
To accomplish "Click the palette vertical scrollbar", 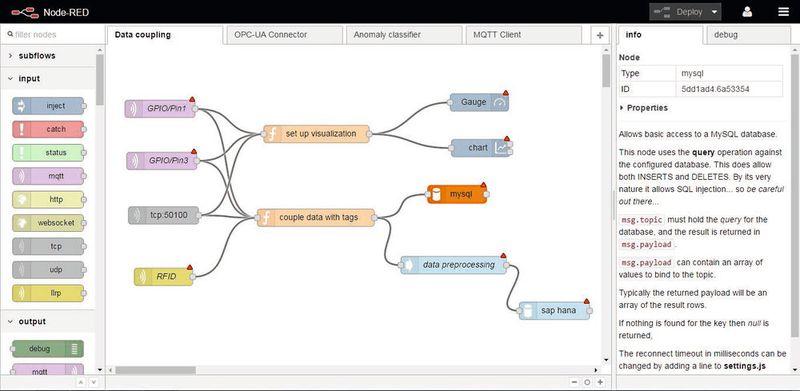I will pos(100,79).
